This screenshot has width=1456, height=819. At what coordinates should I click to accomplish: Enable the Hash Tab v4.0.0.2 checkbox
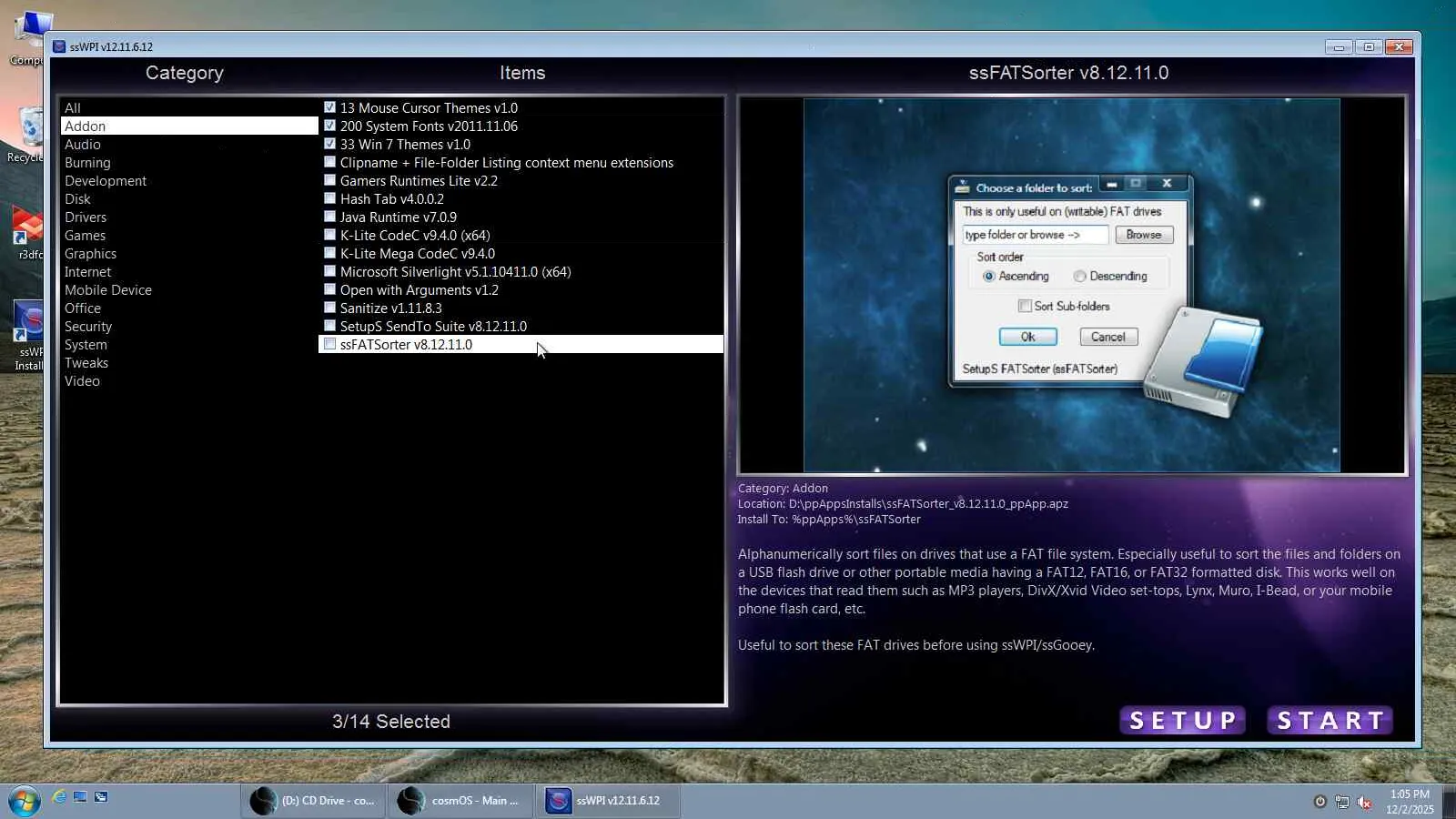(x=330, y=198)
